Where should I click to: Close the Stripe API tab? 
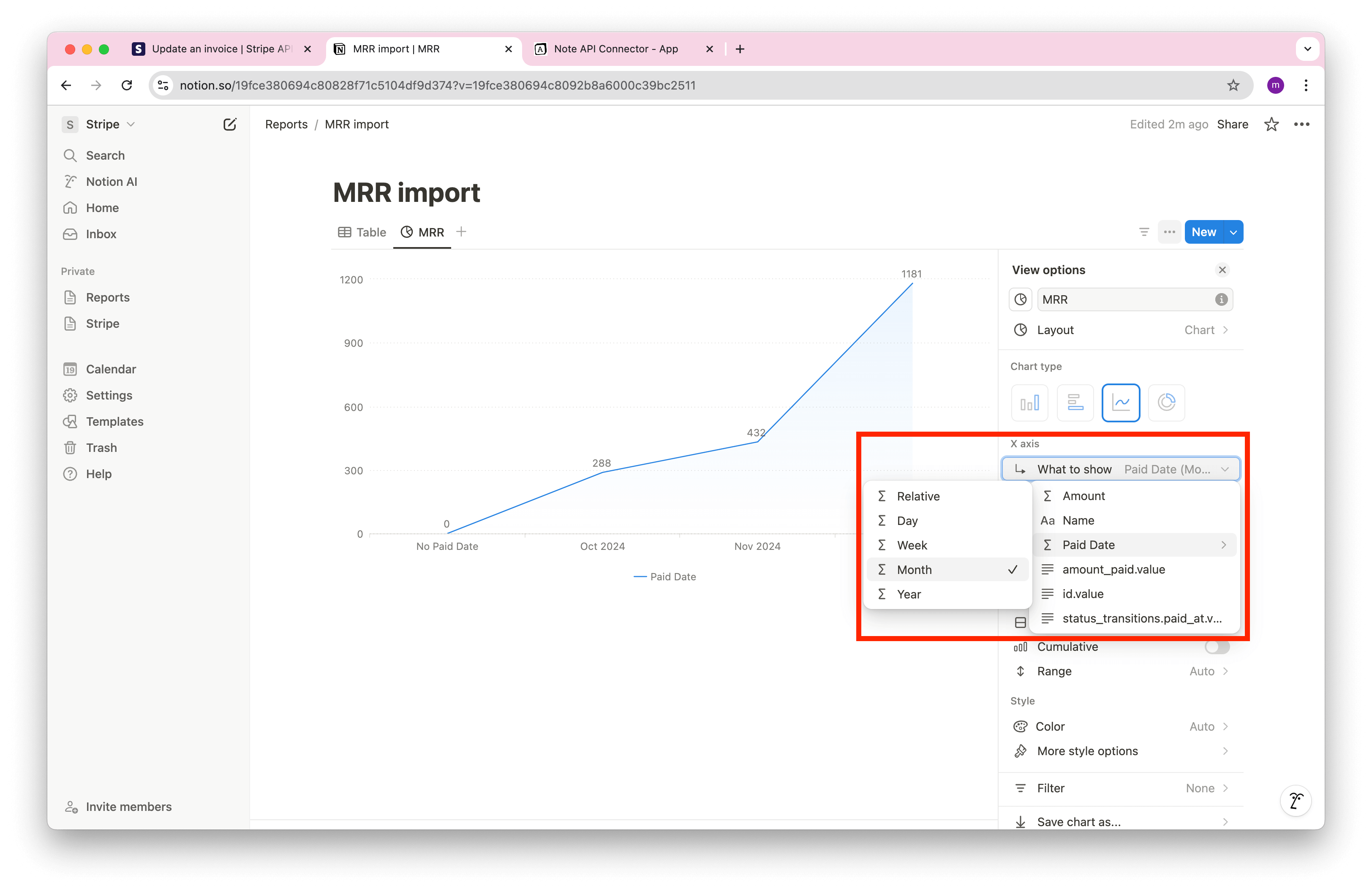(x=308, y=49)
